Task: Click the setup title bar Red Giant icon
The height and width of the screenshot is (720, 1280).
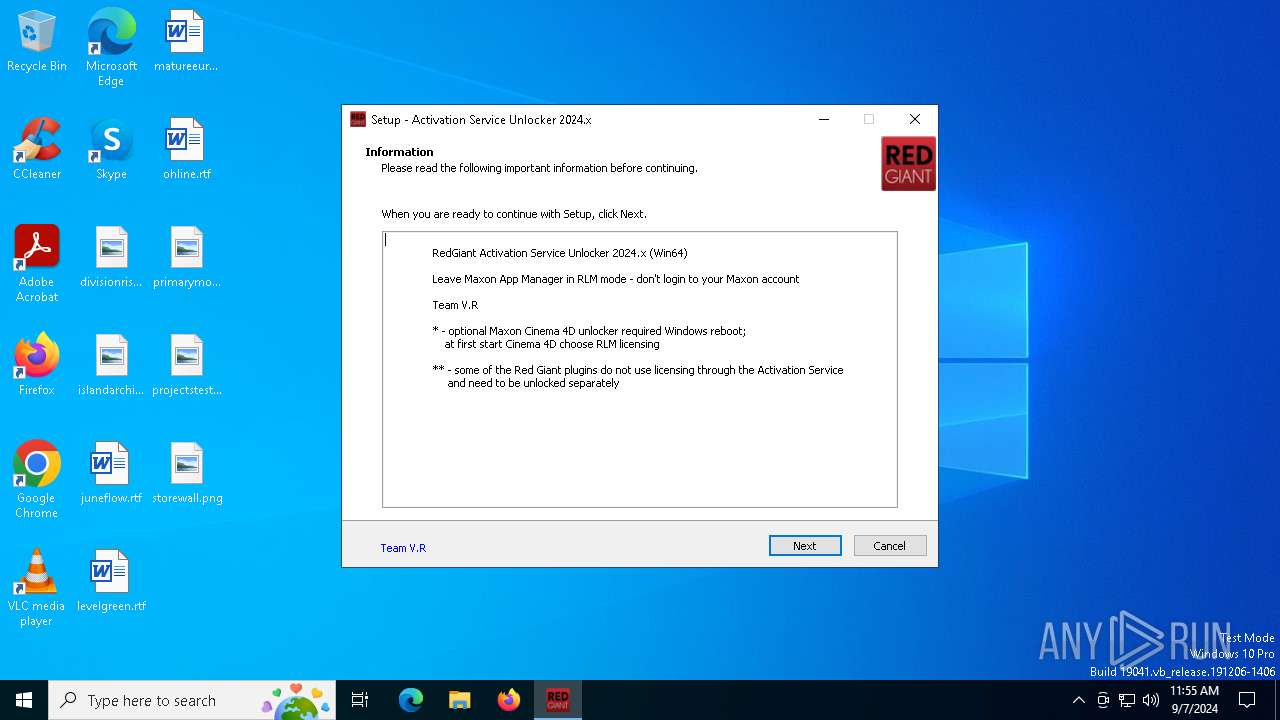Action: (x=358, y=119)
